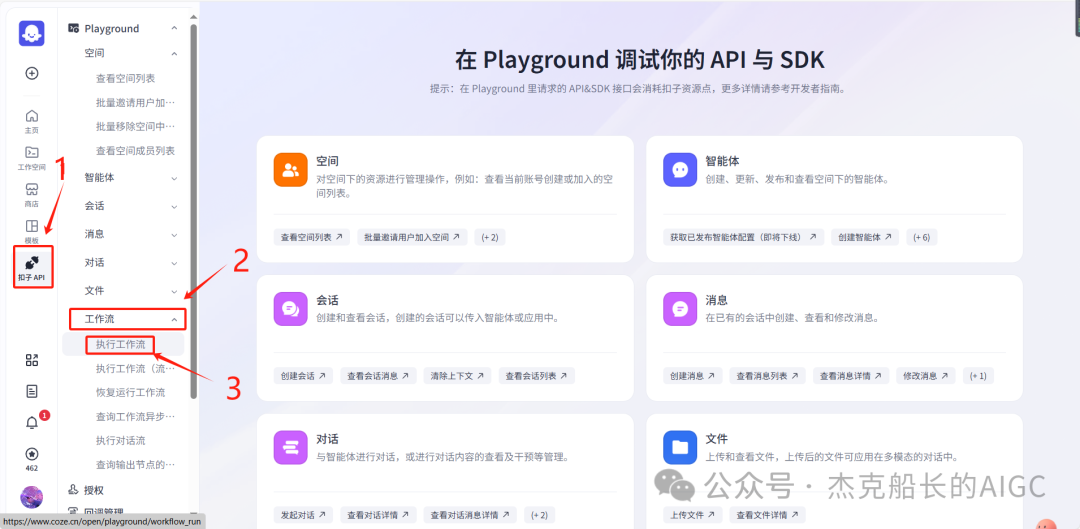Open 授权 section in sidebar

94,490
